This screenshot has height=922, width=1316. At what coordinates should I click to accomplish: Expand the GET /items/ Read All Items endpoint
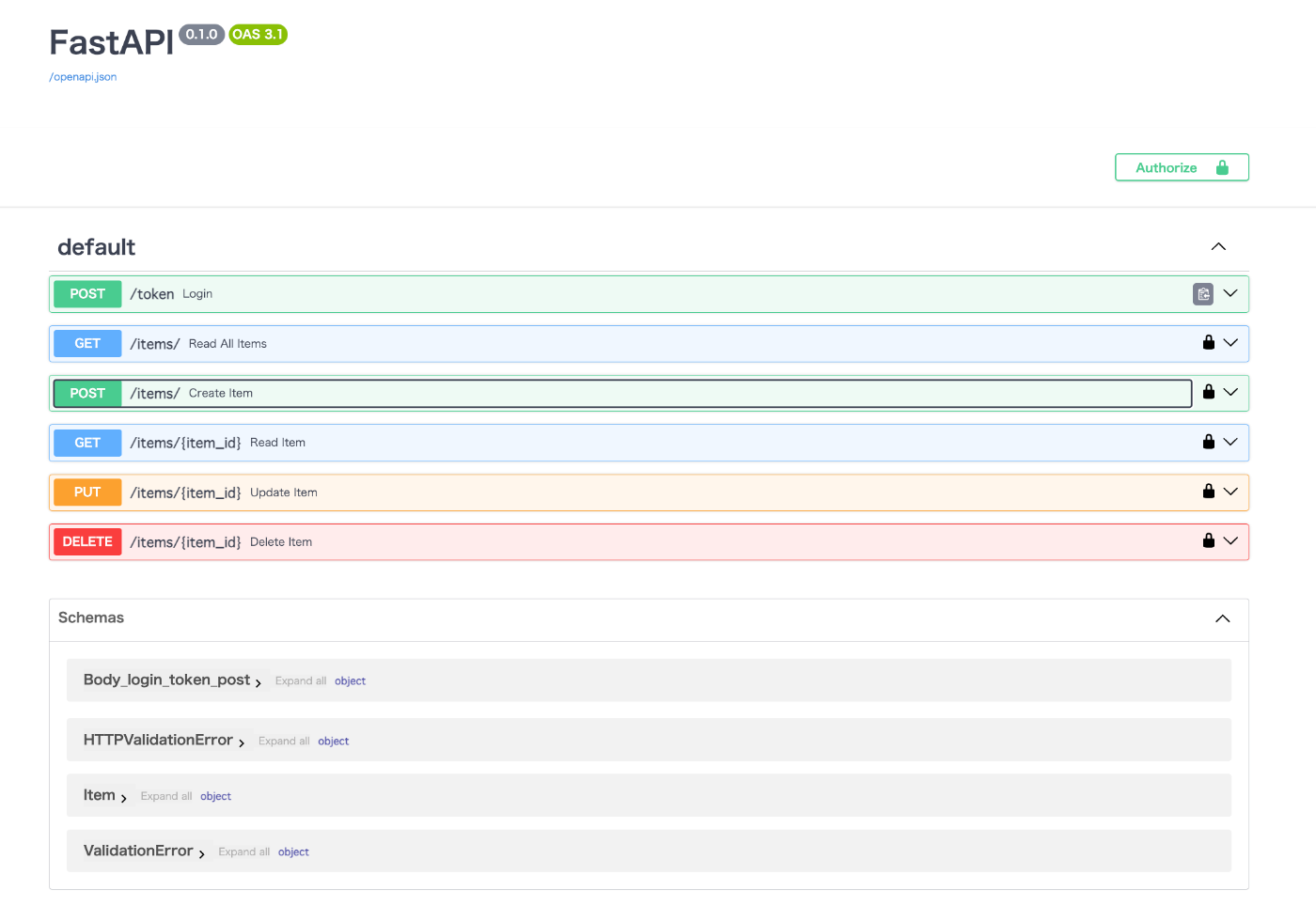point(1231,342)
